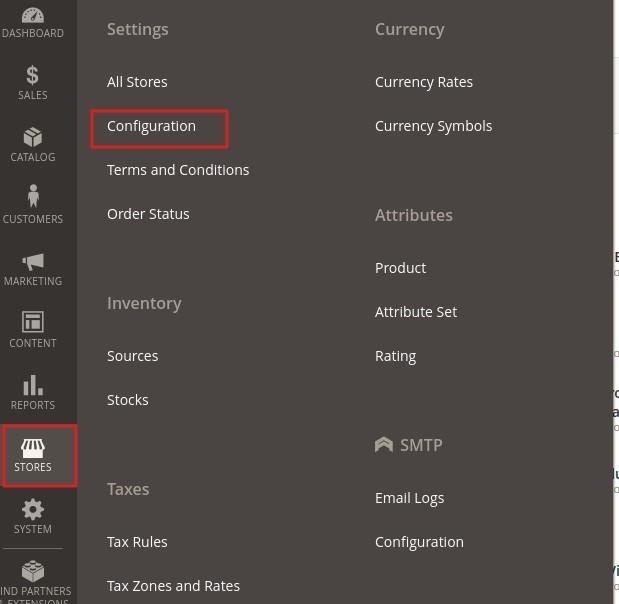
Task: Open Currency Rates
Action: 423,82
